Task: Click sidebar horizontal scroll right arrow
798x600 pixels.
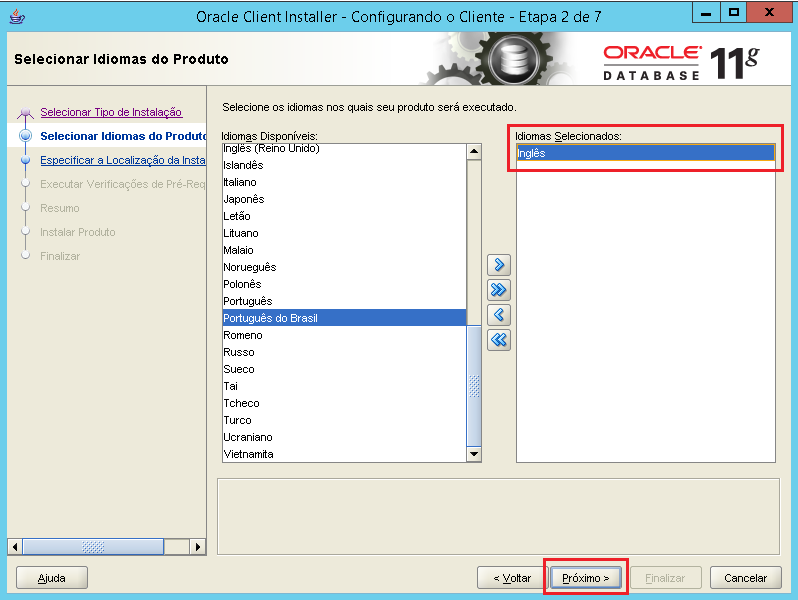Action: 198,547
